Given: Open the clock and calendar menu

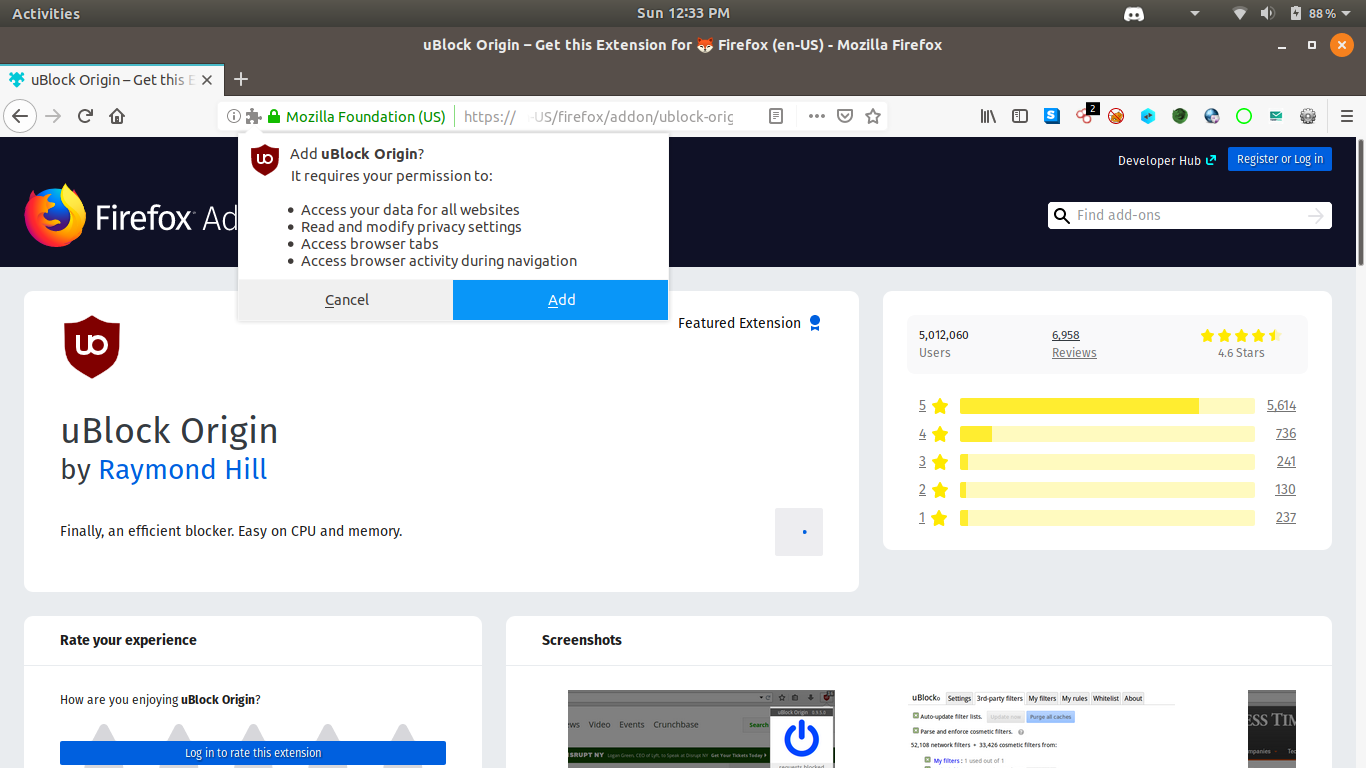Looking at the screenshot, I should [683, 14].
